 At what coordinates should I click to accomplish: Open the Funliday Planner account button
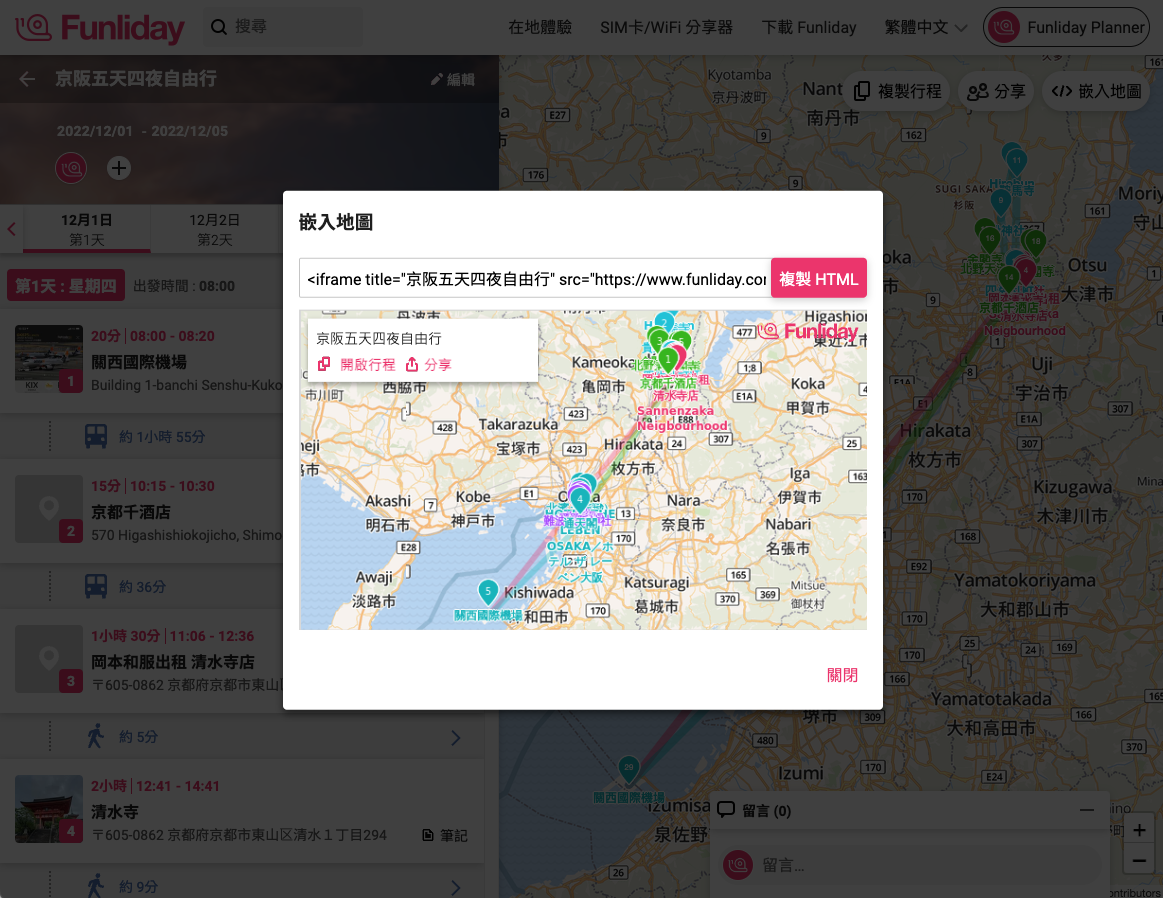pyautogui.click(x=1066, y=27)
